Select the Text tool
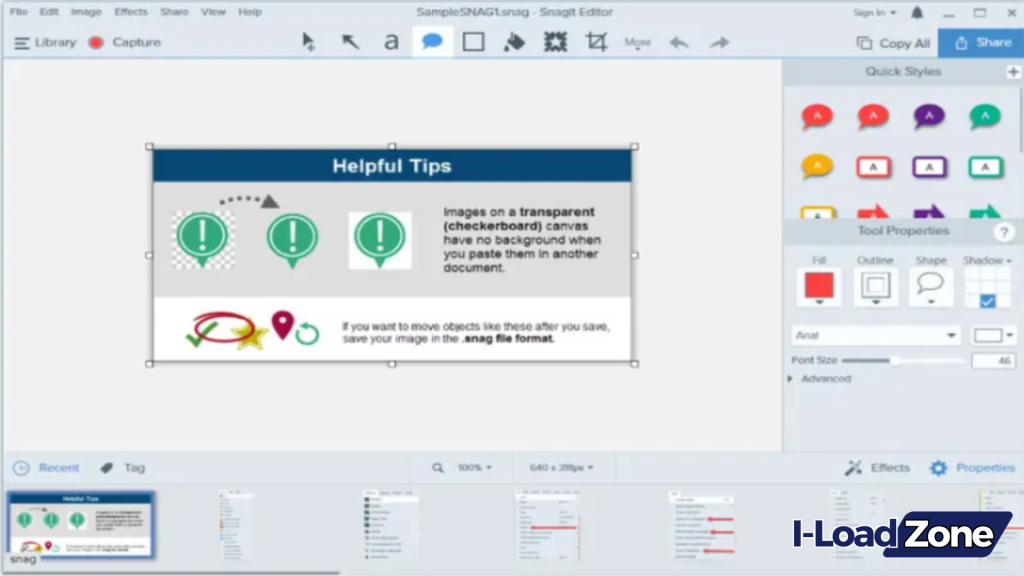This screenshot has width=1024, height=576. pyautogui.click(x=390, y=42)
